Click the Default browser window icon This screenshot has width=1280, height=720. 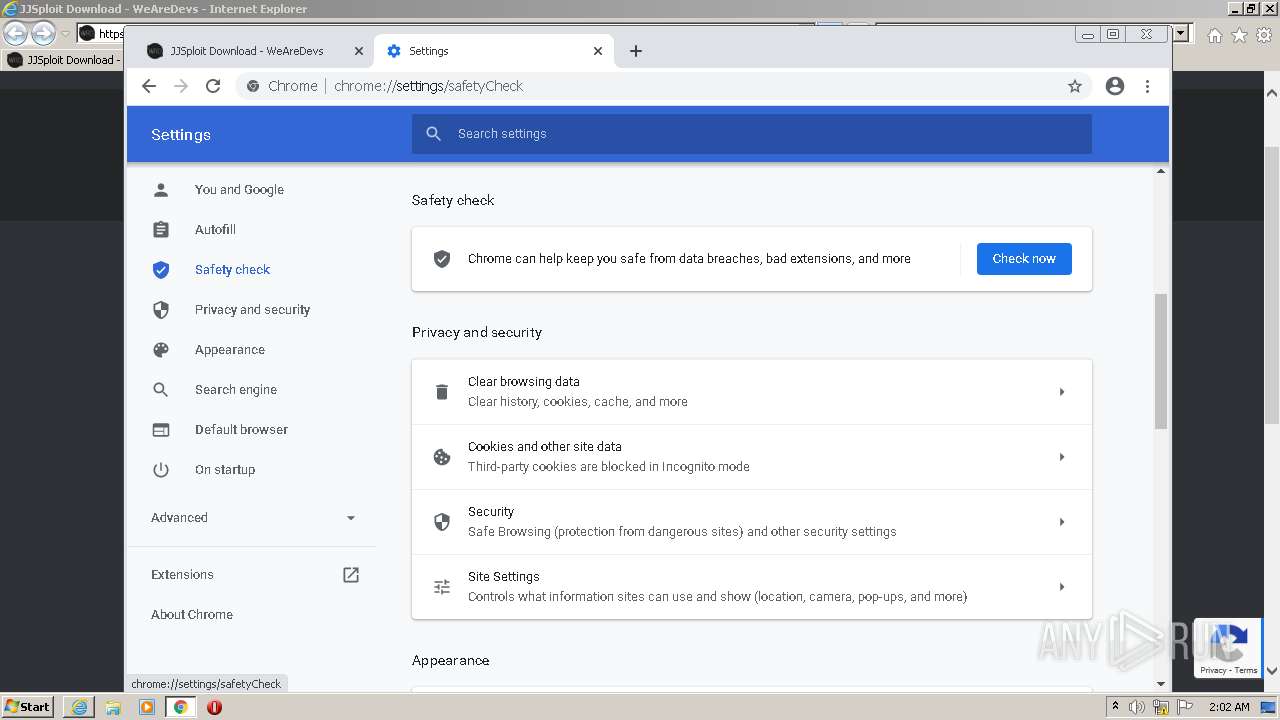click(161, 429)
